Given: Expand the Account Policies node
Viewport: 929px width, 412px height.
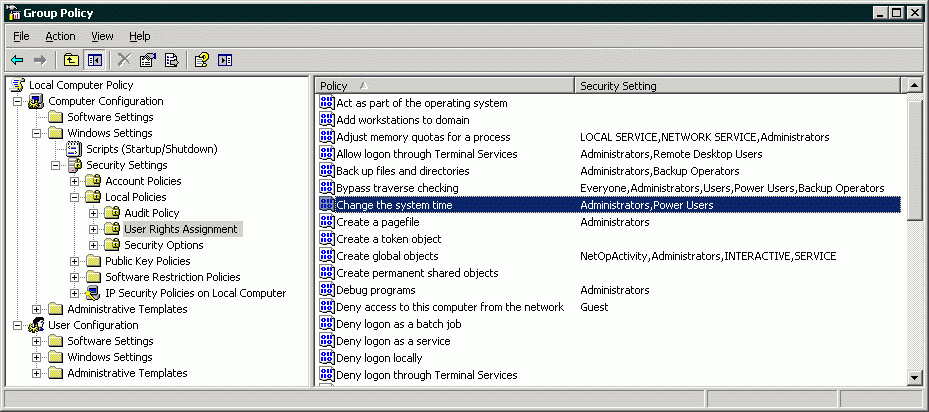Looking at the screenshot, I should (75, 181).
